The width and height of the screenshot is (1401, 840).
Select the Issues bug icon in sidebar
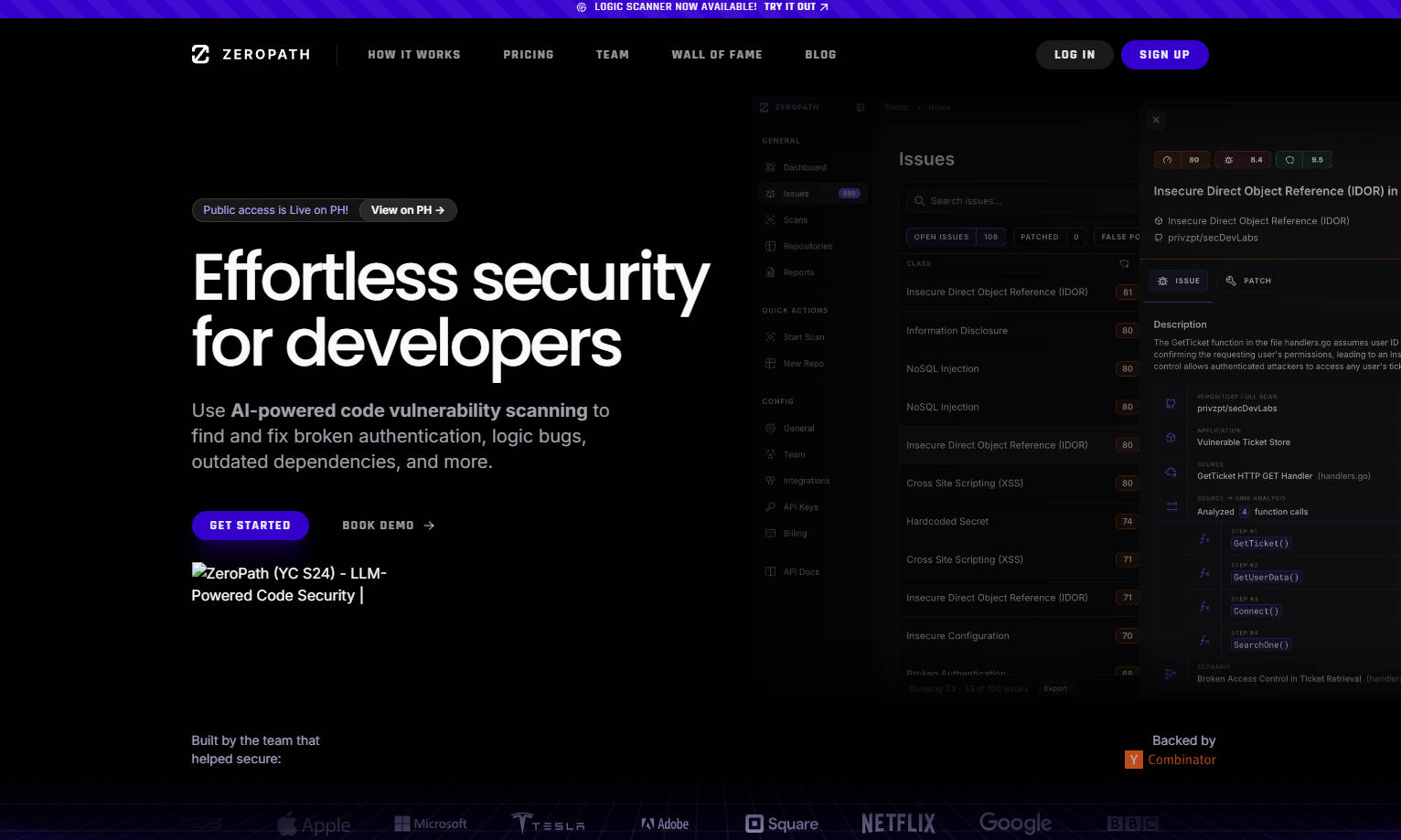(x=770, y=194)
